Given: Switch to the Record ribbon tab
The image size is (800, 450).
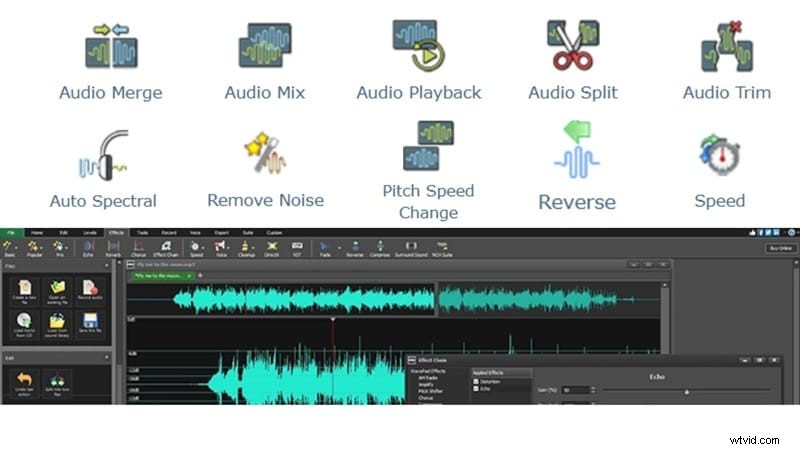Looking at the screenshot, I should click(169, 232).
